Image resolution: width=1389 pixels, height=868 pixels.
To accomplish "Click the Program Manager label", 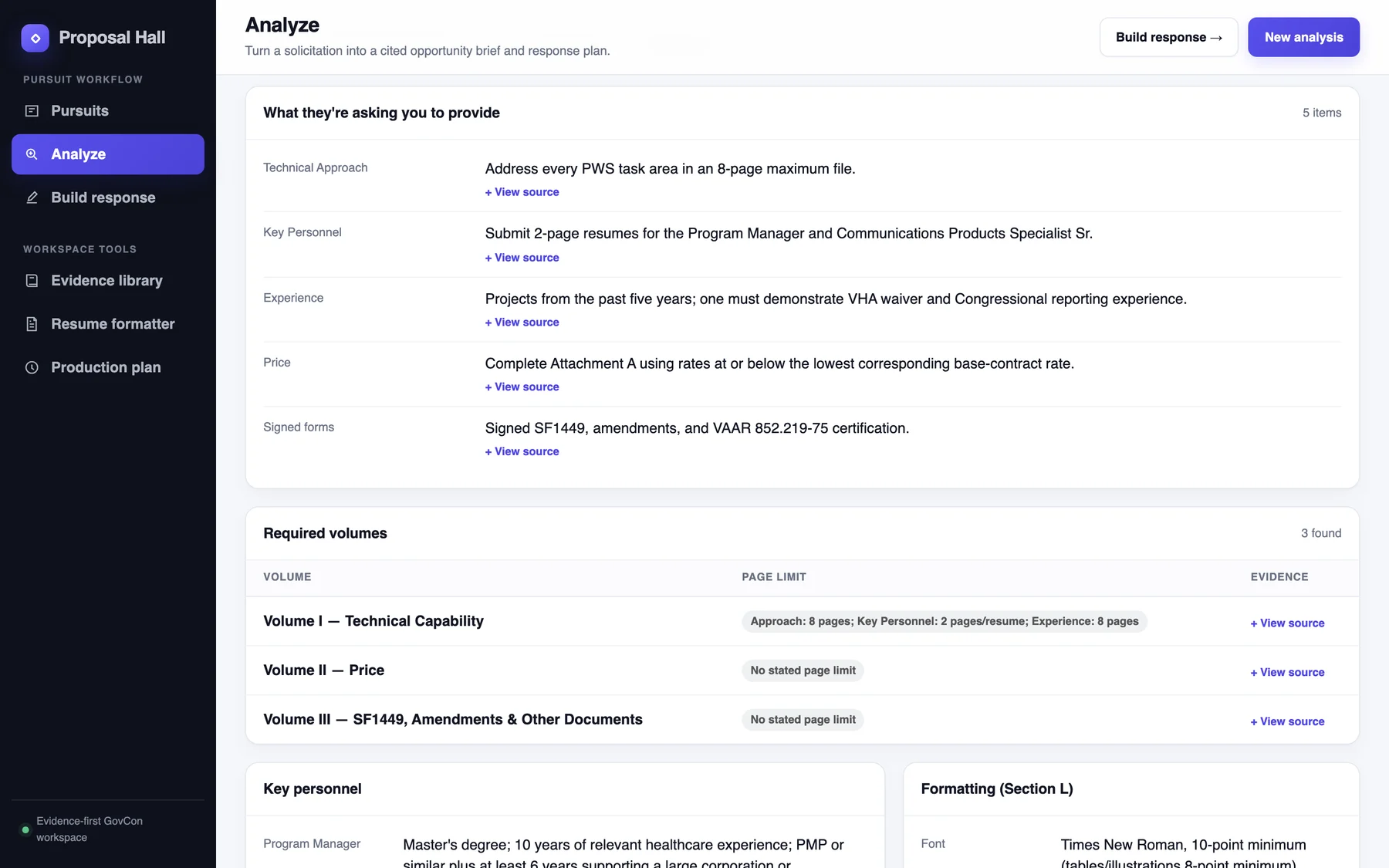I will (312, 844).
